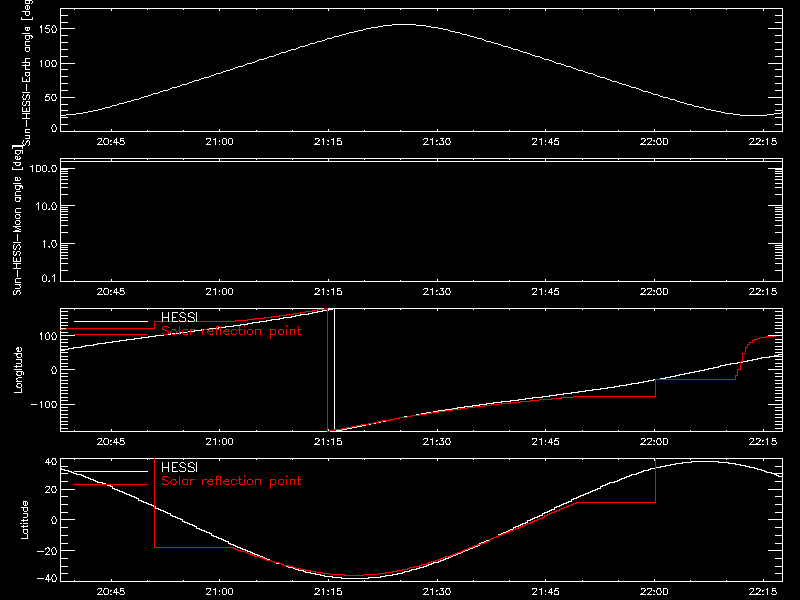Image resolution: width=800 pixels, height=600 pixels.
Task: Select 22:00 label under Sun-HESSI-Earth plot
Action: [654, 142]
